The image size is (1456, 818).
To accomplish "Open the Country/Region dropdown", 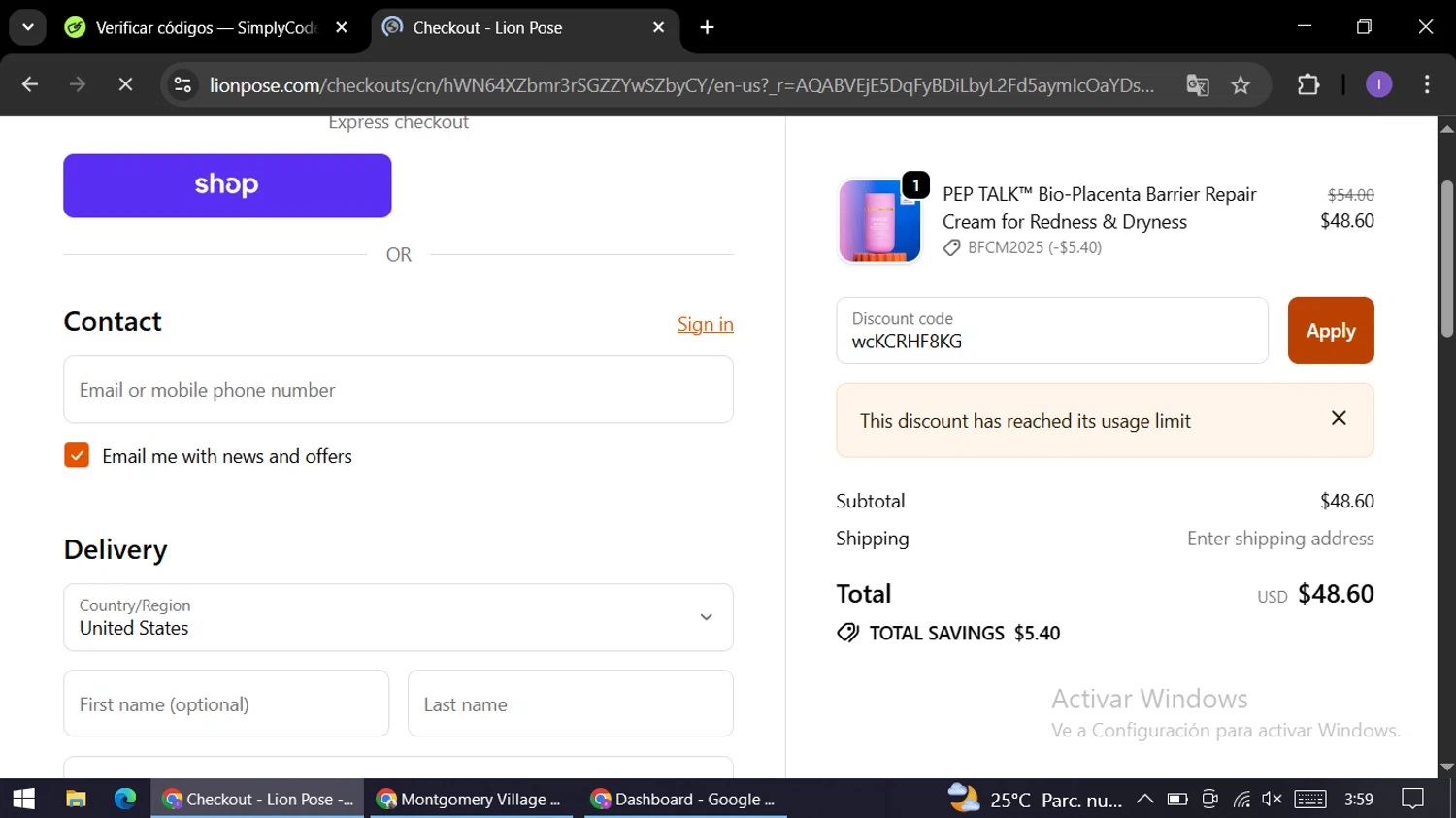I will click(x=398, y=617).
